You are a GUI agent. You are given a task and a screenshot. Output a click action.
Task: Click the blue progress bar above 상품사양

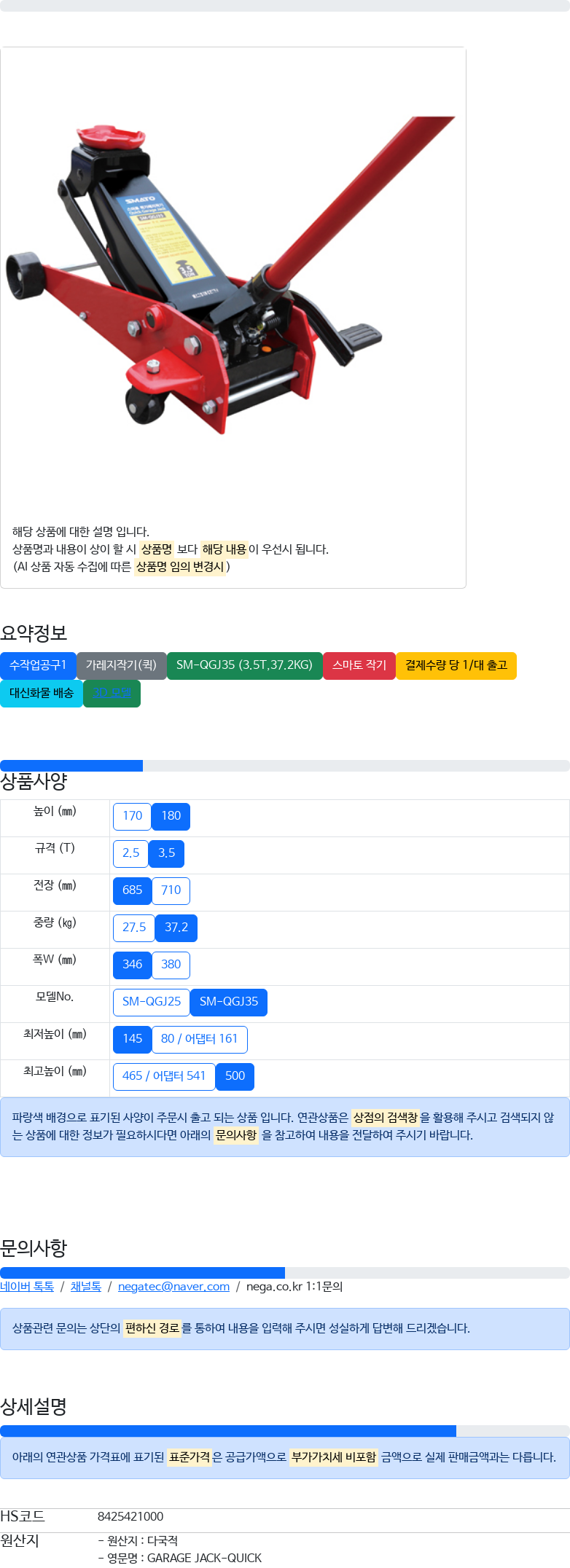tap(71, 766)
